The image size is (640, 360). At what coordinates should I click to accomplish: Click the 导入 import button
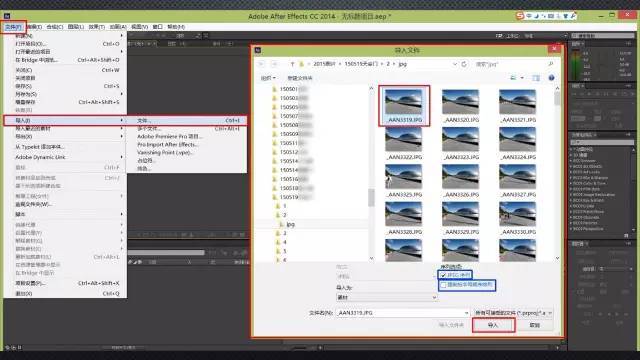pyautogui.click(x=493, y=325)
